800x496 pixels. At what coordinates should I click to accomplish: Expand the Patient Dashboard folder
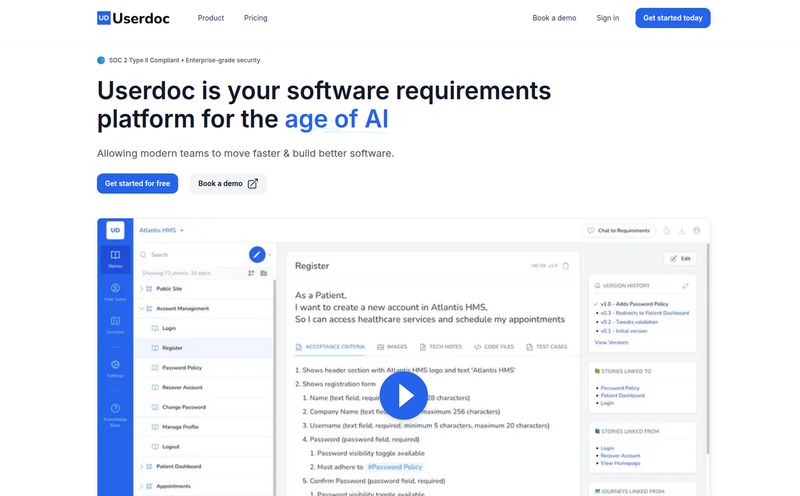tap(141, 466)
